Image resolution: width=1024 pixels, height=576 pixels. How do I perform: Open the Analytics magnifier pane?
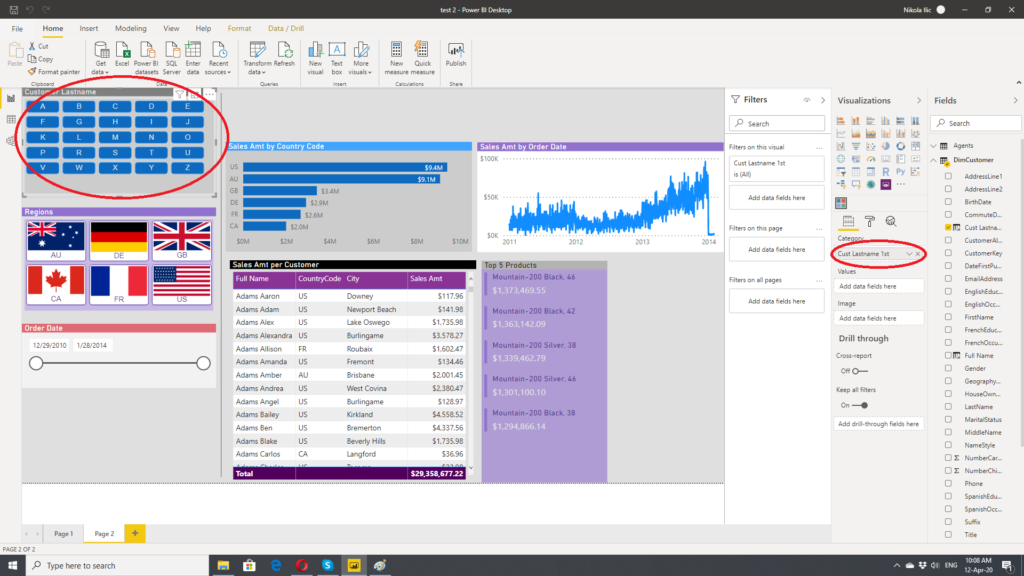click(891, 221)
